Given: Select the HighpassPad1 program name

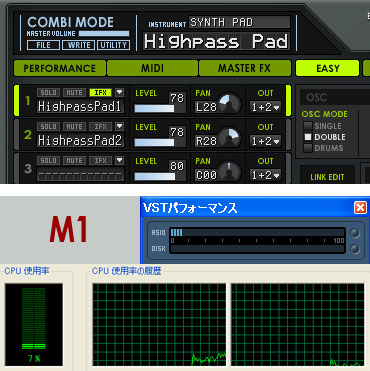Looking at the screenshot, I should click(80, 106).
